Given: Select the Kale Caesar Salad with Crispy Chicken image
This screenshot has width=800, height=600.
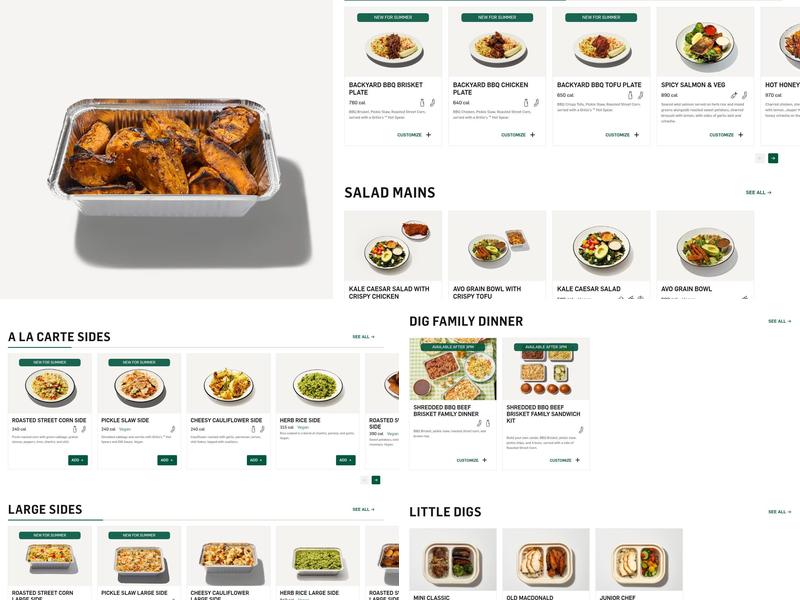Looking at the screenshot, I should (393, 246).
